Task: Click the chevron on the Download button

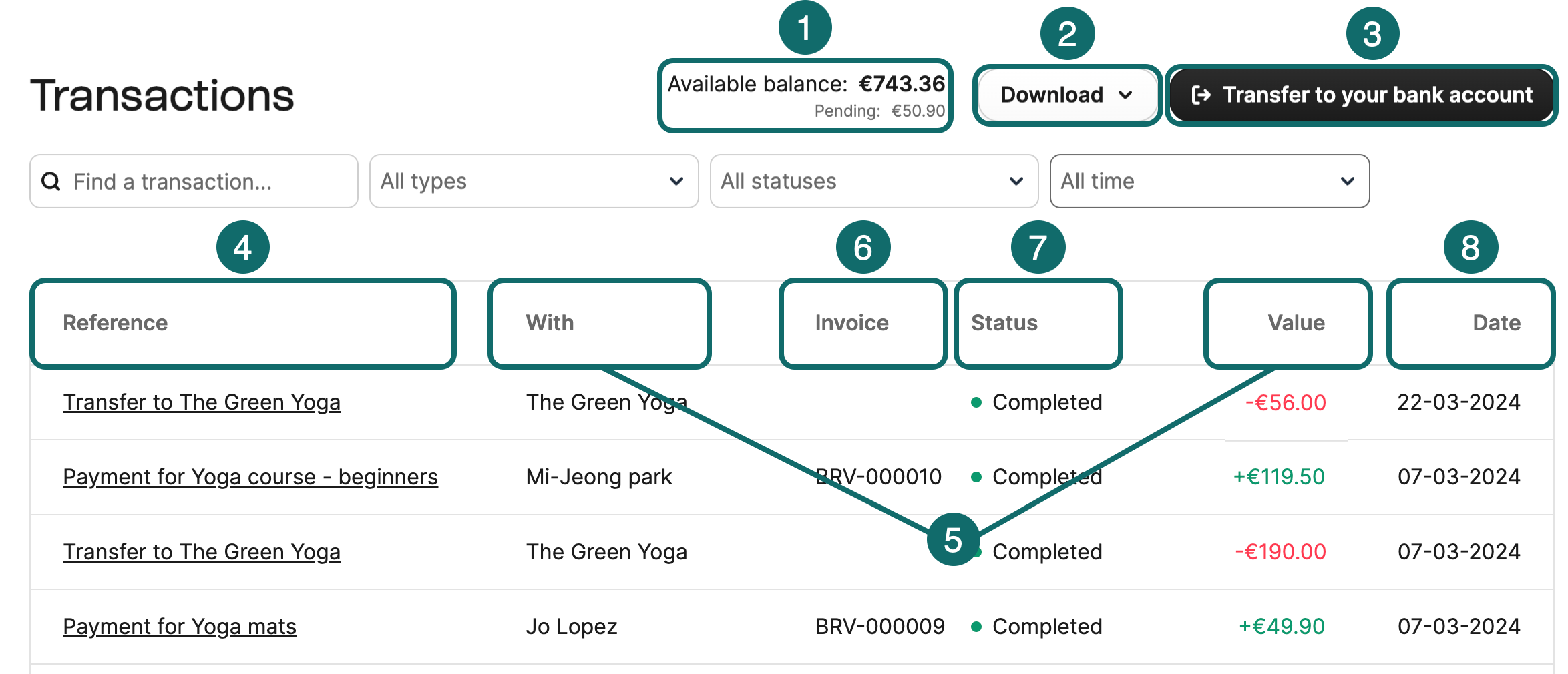Action: 1126,95
